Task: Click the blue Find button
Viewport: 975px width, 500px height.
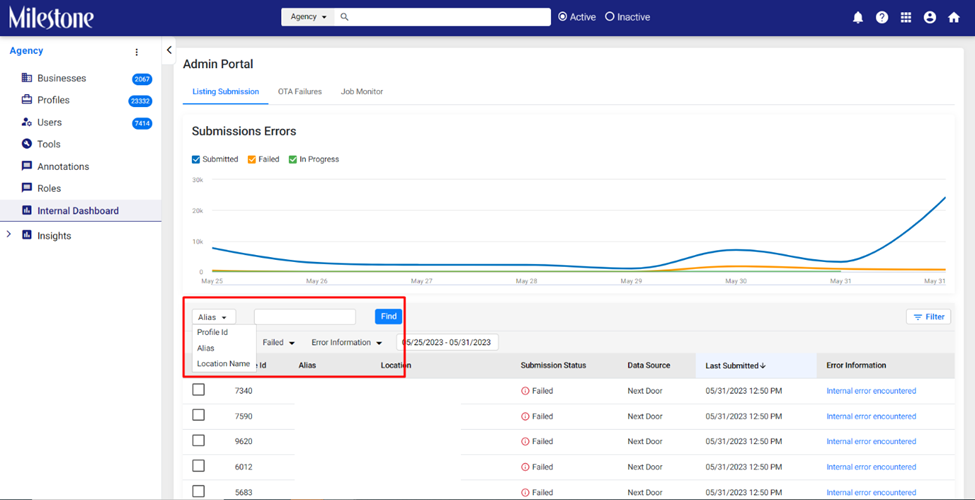Action: tap(389, 317)
